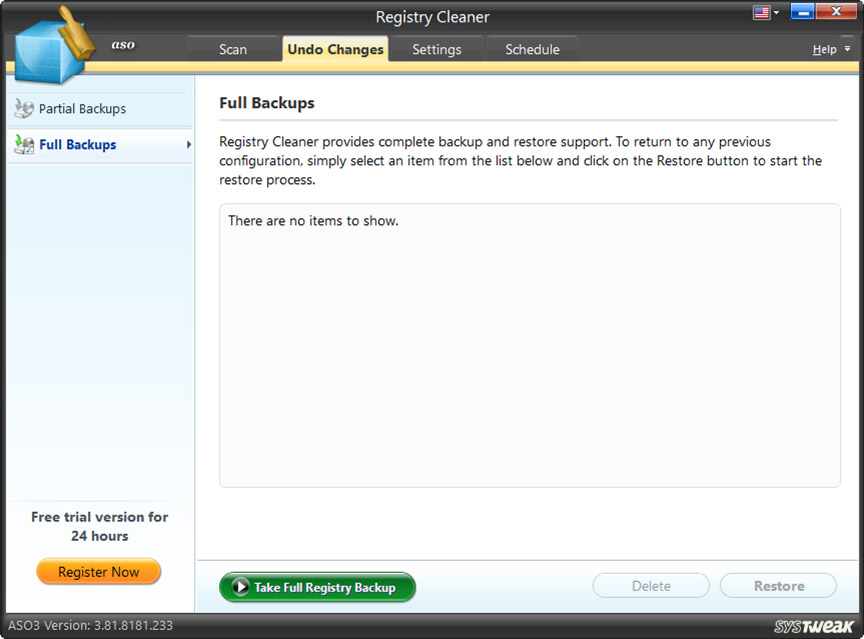Click the Delete button
The width and height of the screenshot is (864, 639).
pyautogui.click(x=651, y=585)
